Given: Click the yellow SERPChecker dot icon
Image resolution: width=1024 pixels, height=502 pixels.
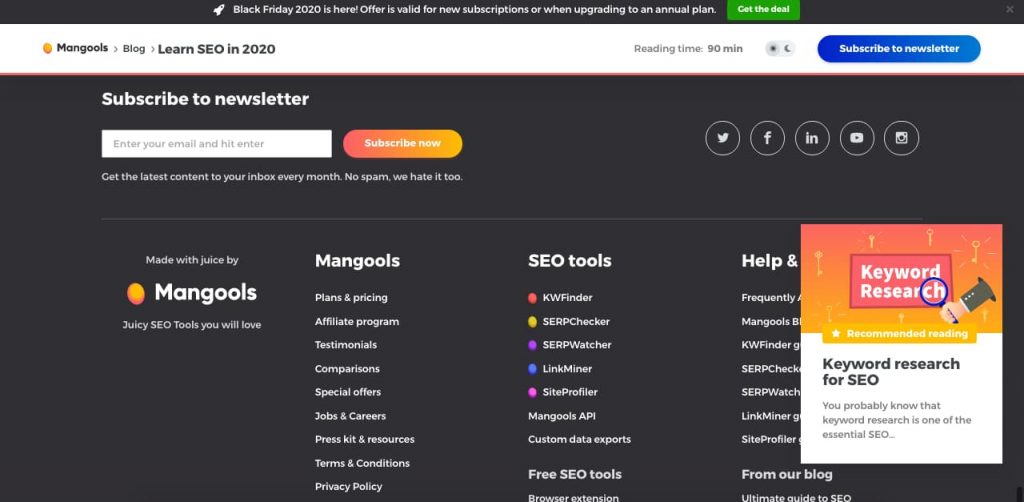Looking at the screenshot, I should pyautogui.click(x=532, y=322).
